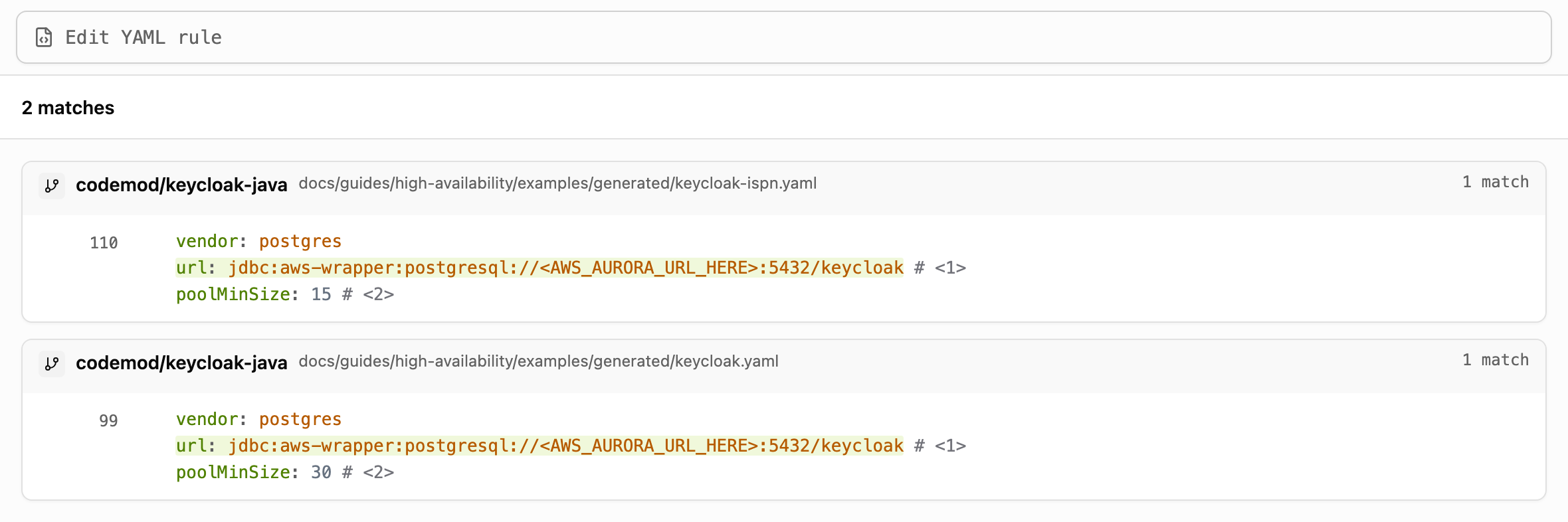Open the keycloak-ispn.yaml file path

coord(557,183)
